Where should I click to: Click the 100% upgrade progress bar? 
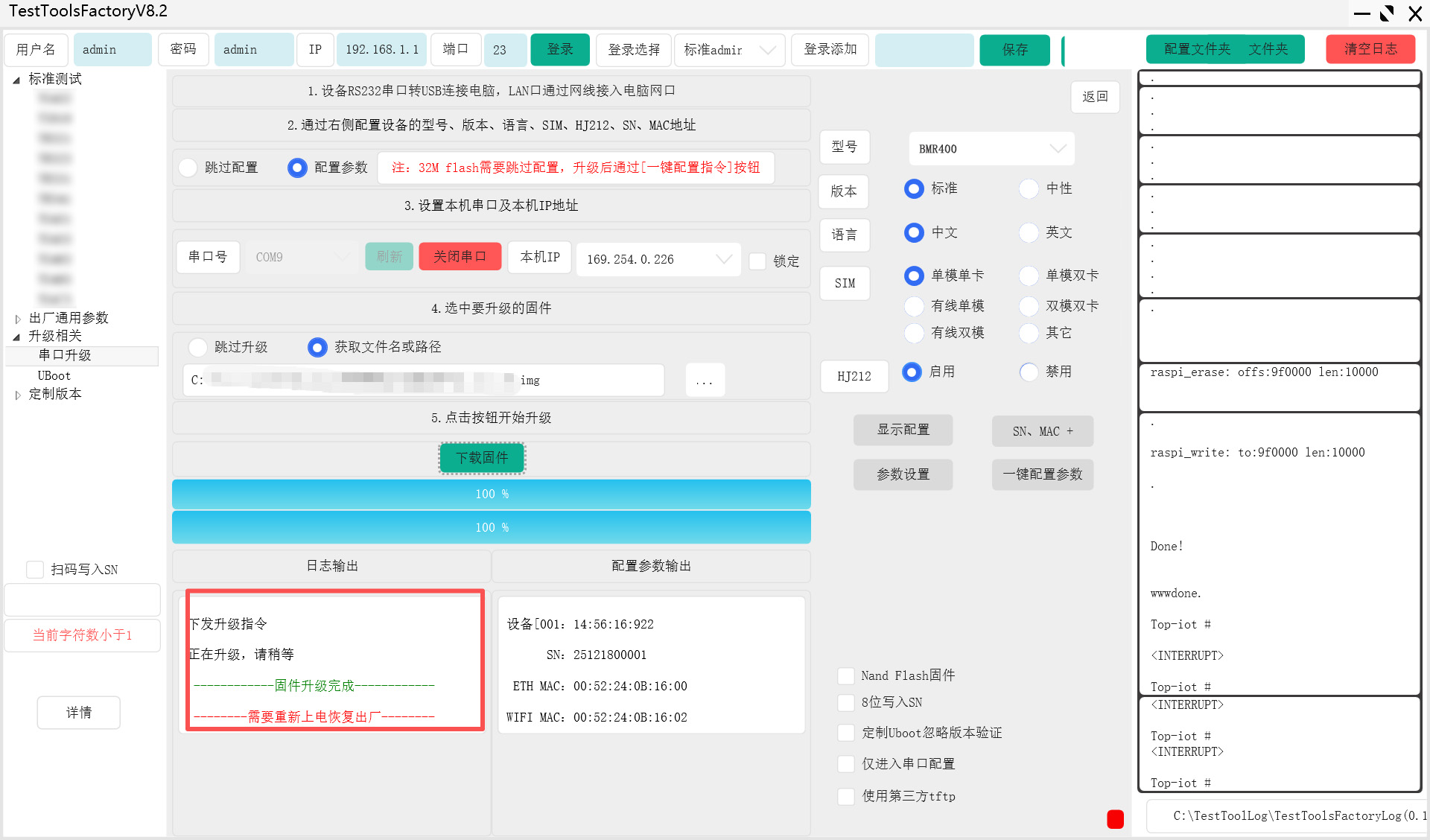(x=491, y=494)
